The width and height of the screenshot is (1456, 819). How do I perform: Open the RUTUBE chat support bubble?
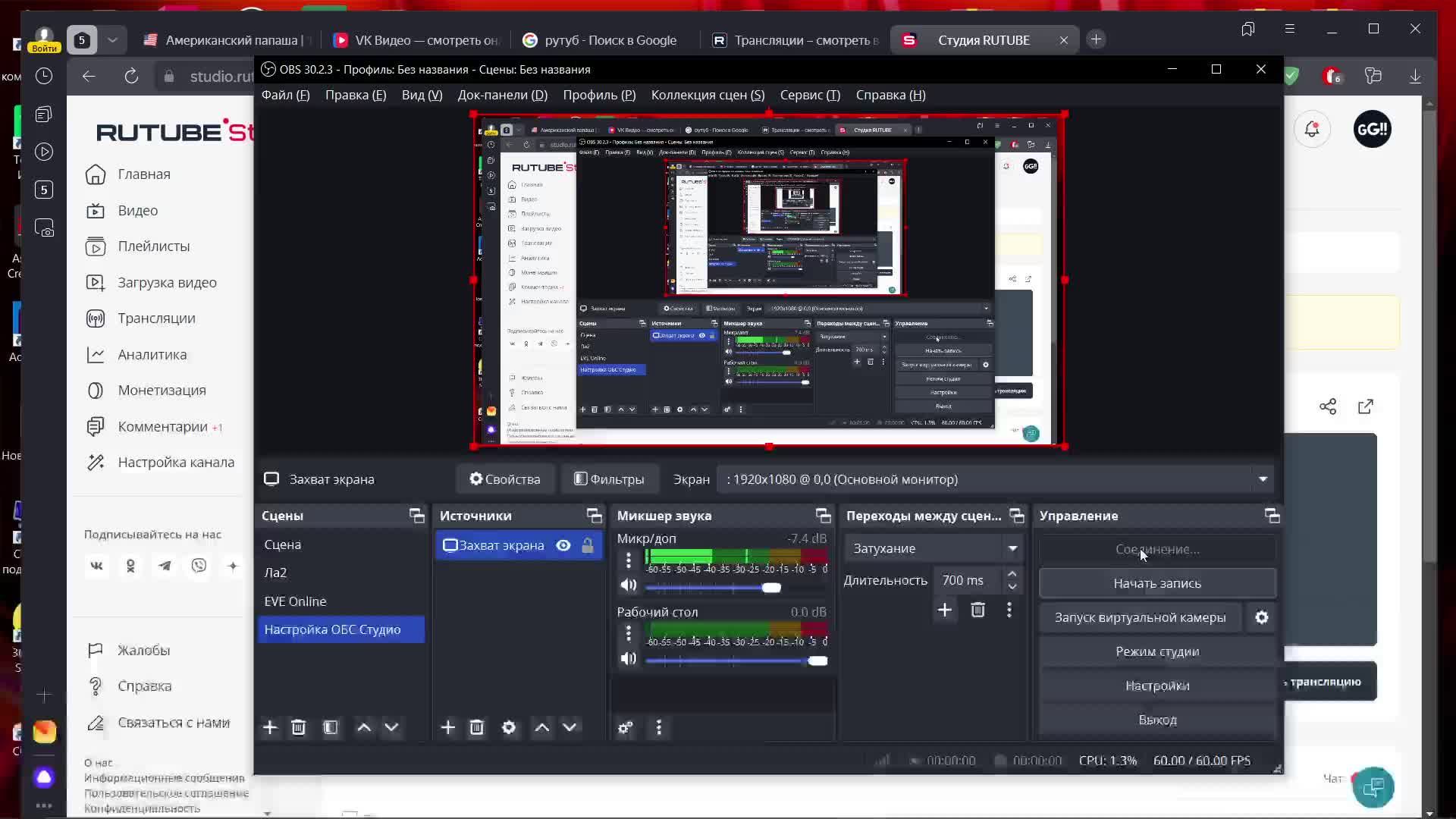[x=1373, y=787]
